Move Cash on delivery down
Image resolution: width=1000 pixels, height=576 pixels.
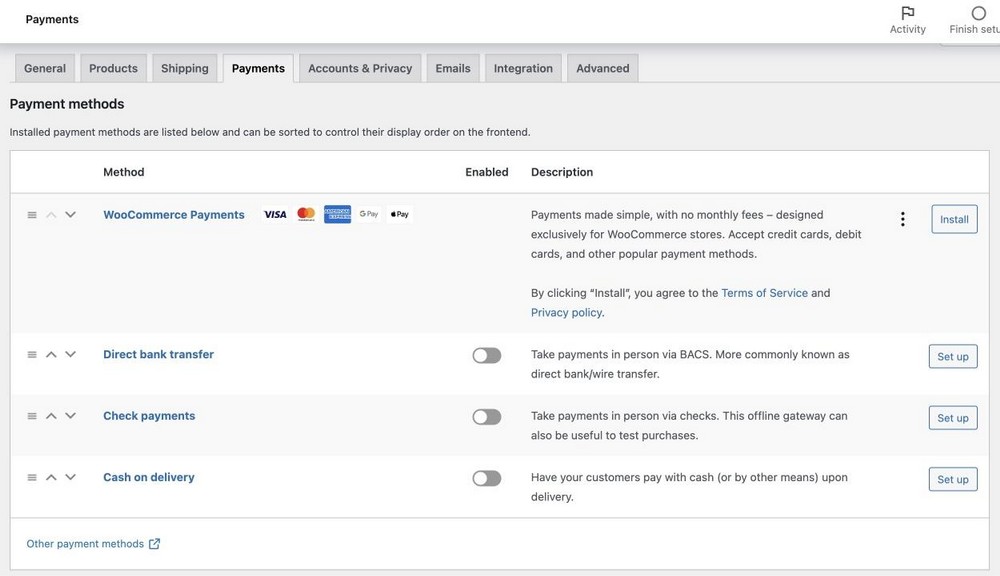tap(70, 477)
